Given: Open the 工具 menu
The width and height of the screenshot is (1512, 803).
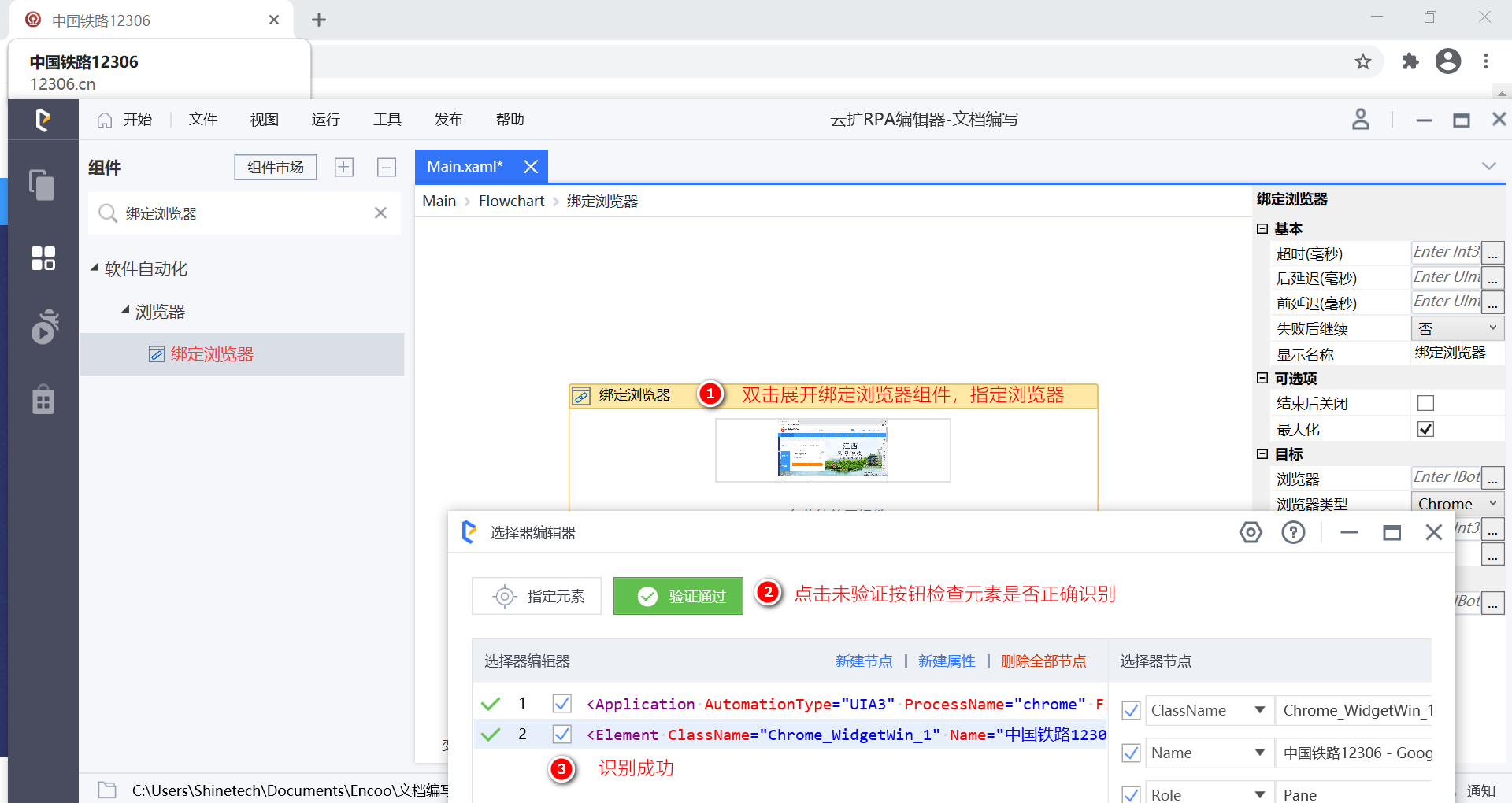Looking at the screenshot, I should coord(387,120).
